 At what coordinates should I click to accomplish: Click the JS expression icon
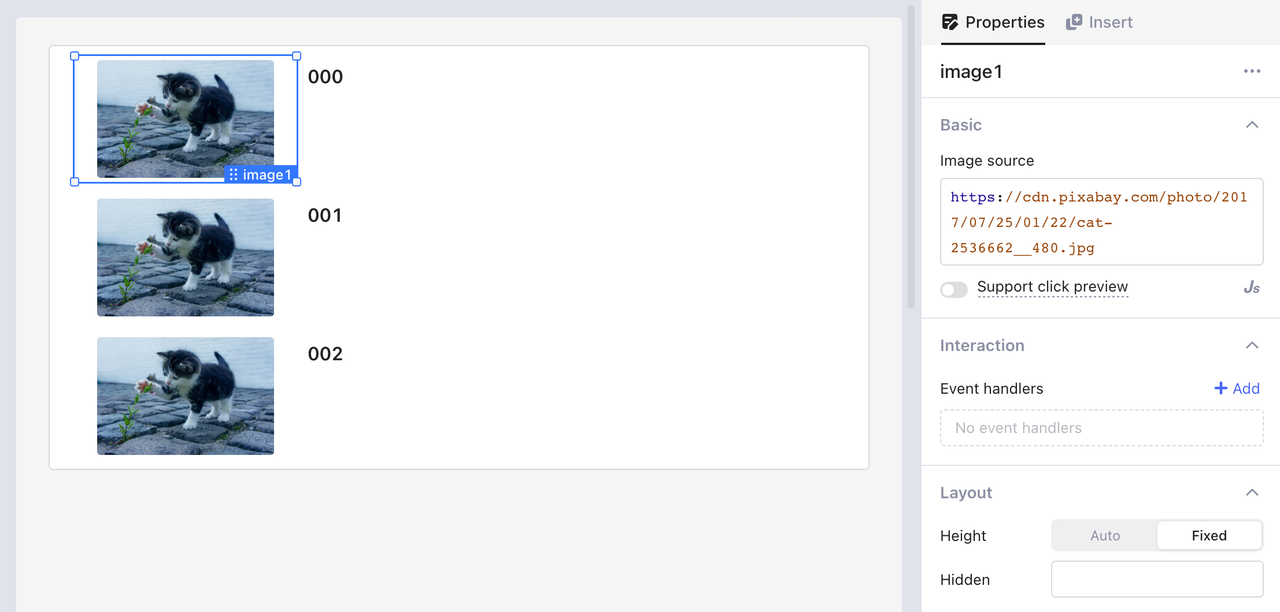pos(1251,288)
